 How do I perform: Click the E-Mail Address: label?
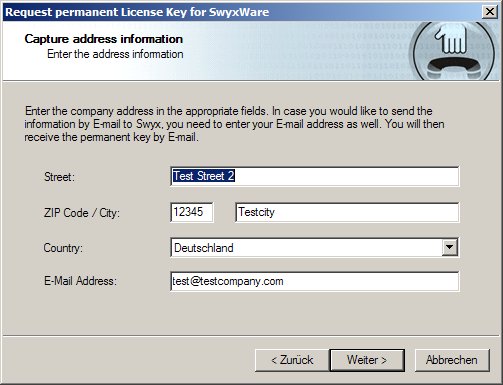pyautogui.click(x=80, y=281)
